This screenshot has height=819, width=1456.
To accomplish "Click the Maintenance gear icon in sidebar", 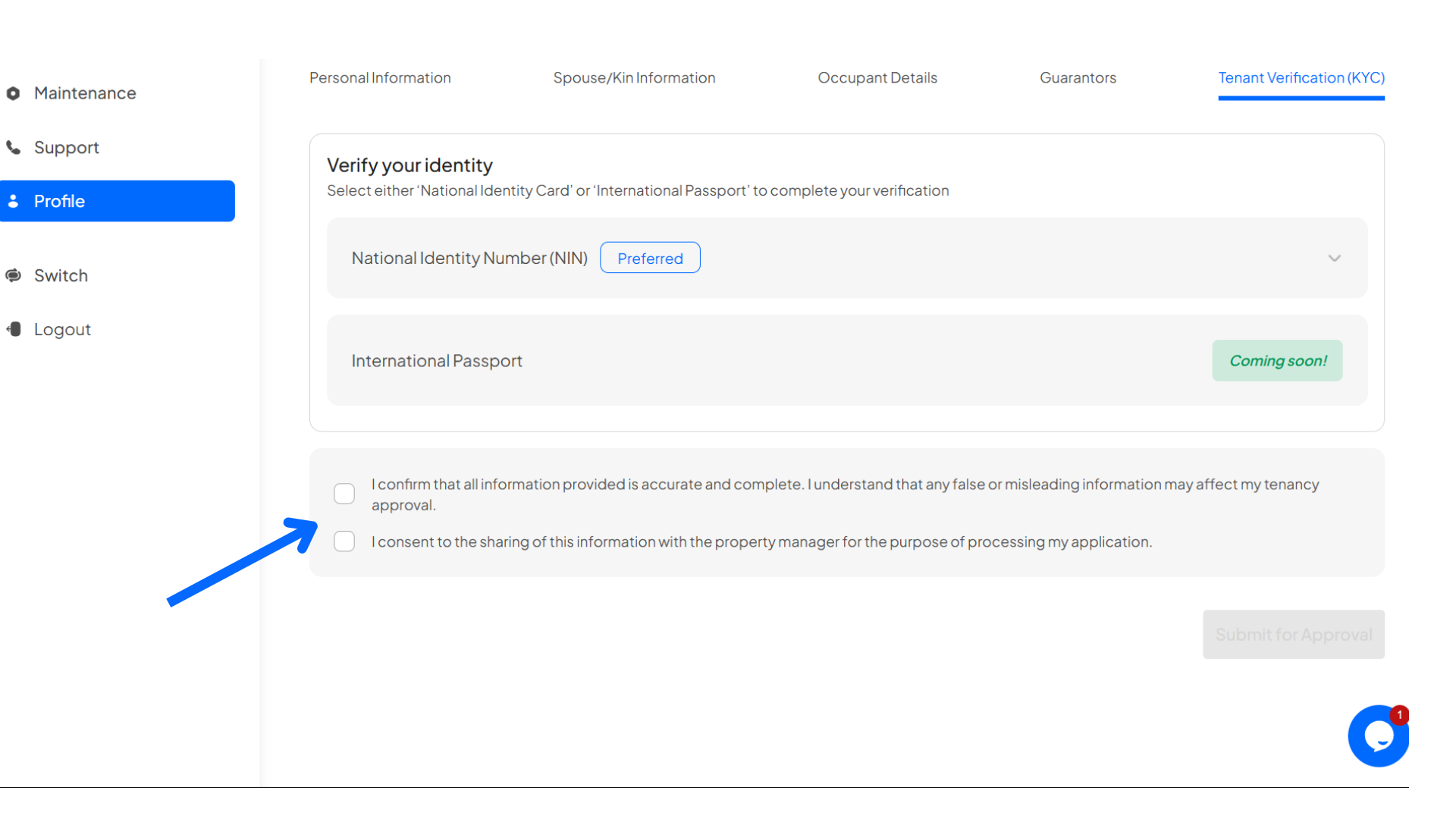I will [x=13, y=93].
